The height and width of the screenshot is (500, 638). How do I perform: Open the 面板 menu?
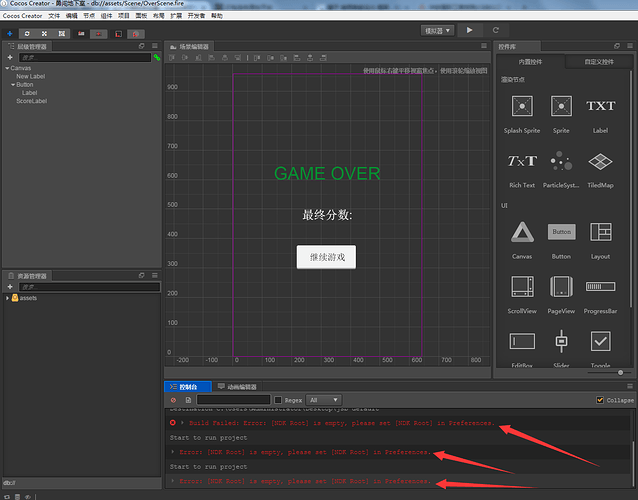click(141, 16)
